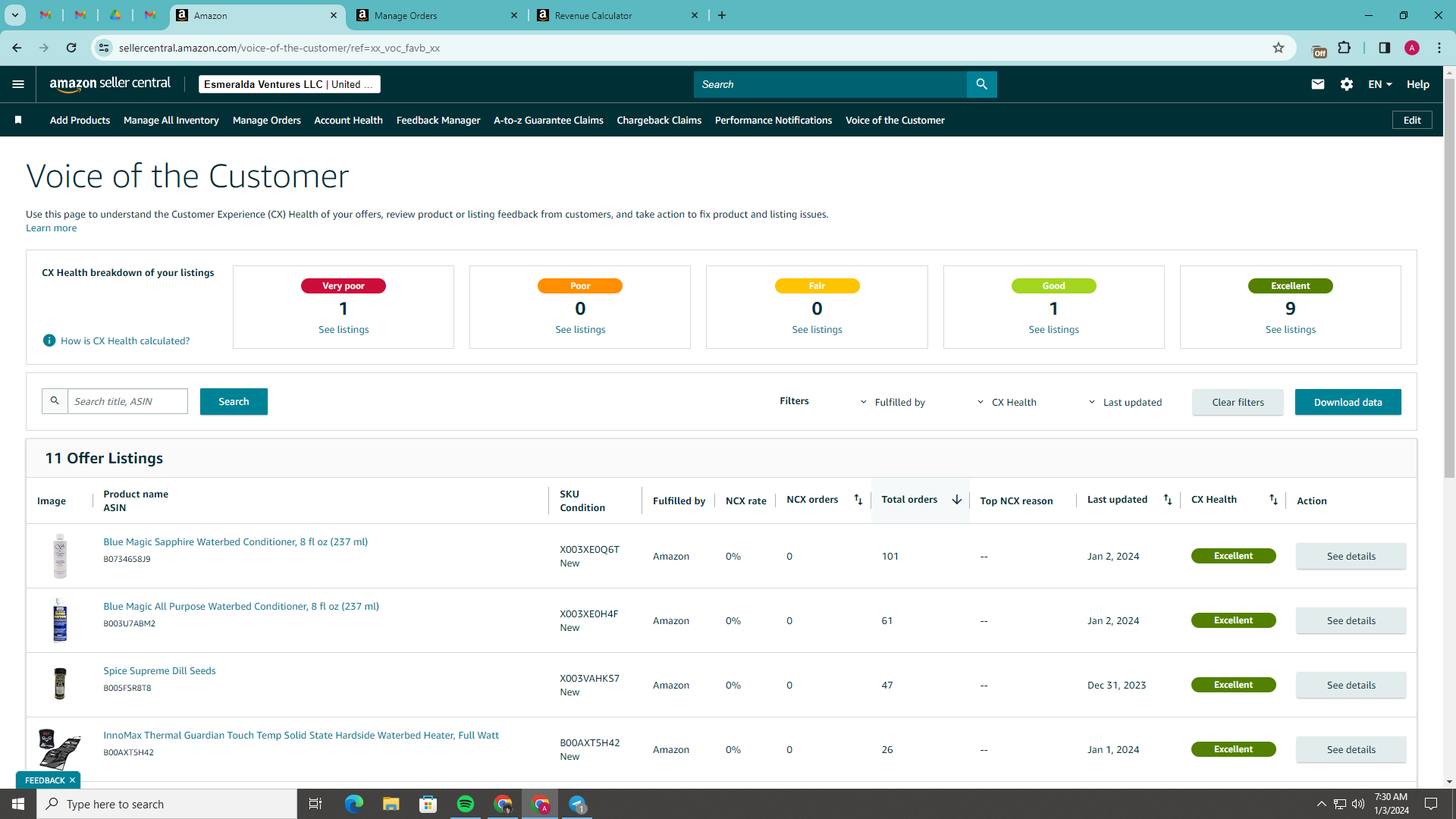Expand the Last updated filter dropdown
This screenshot has width=1456, height=819.
[x=1125, y=402]
